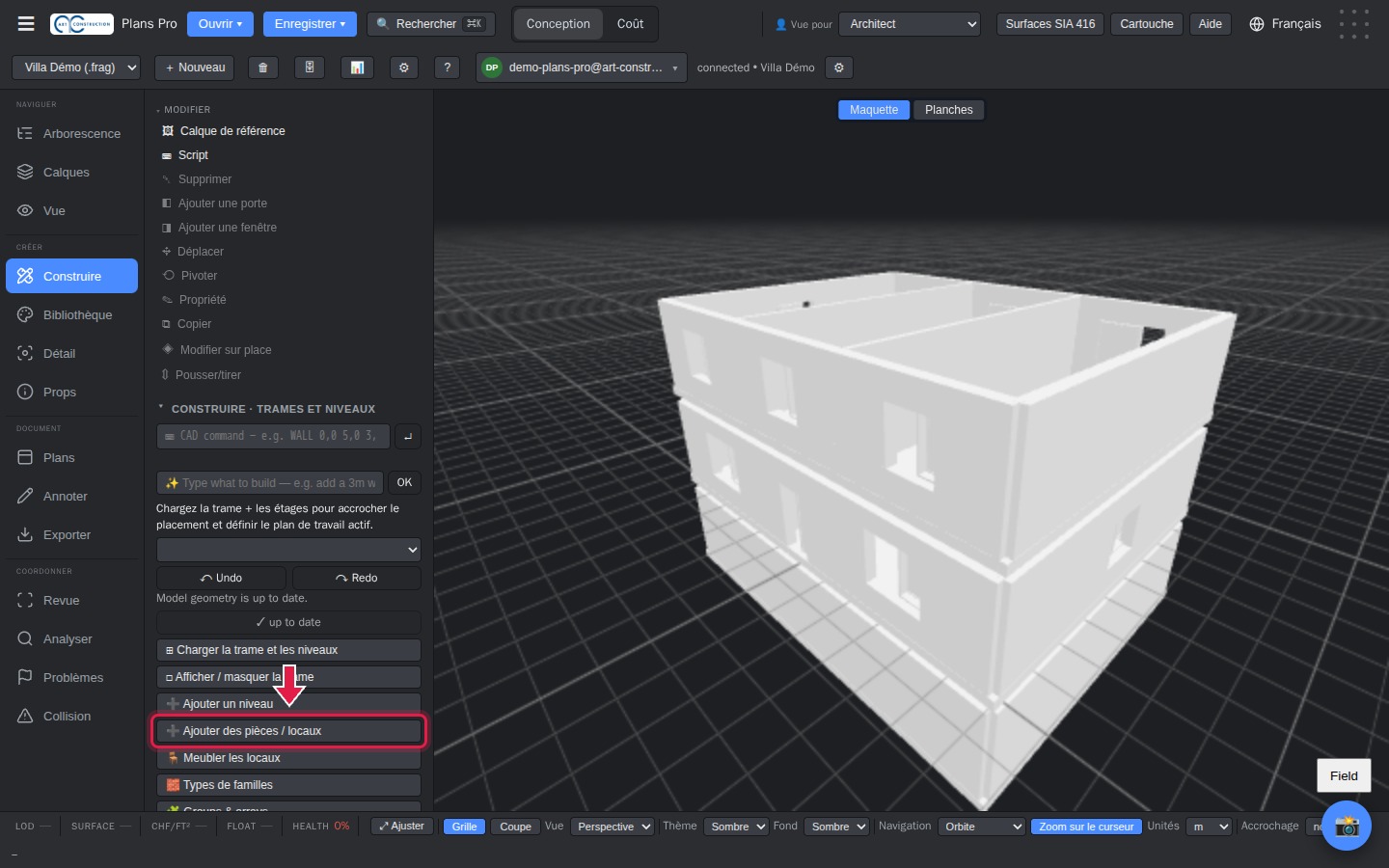
Task: Switch to the Planches tab
Action: (949, 110)
